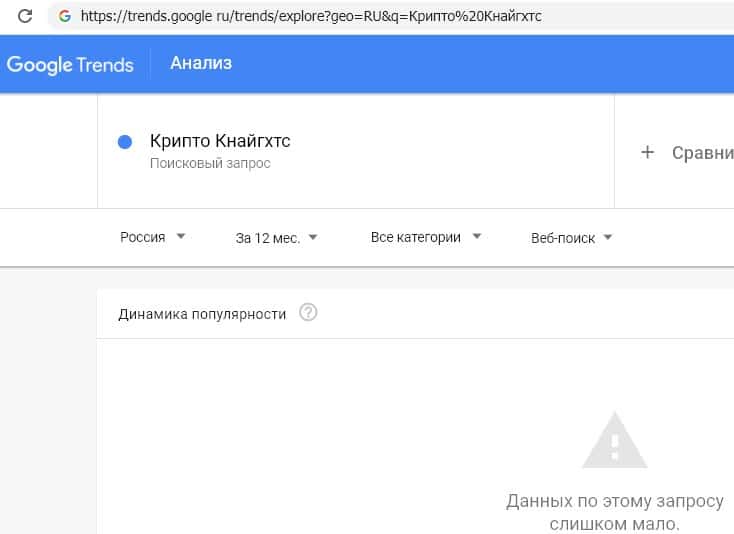
Task: Click the Сравнить compare button
Action: [x=702, y=153]
